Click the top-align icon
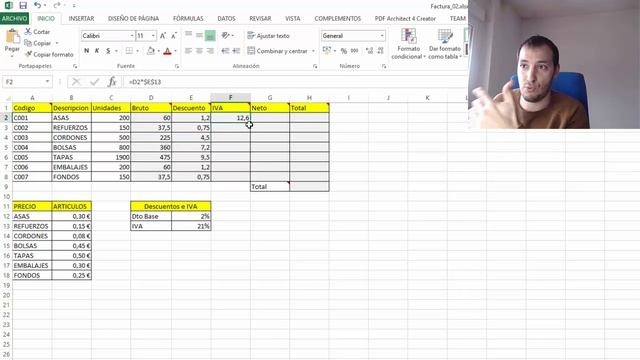Image resolution: width=640 pixels, height=360 pixels. pyautogui.click(x=188, y=36)
